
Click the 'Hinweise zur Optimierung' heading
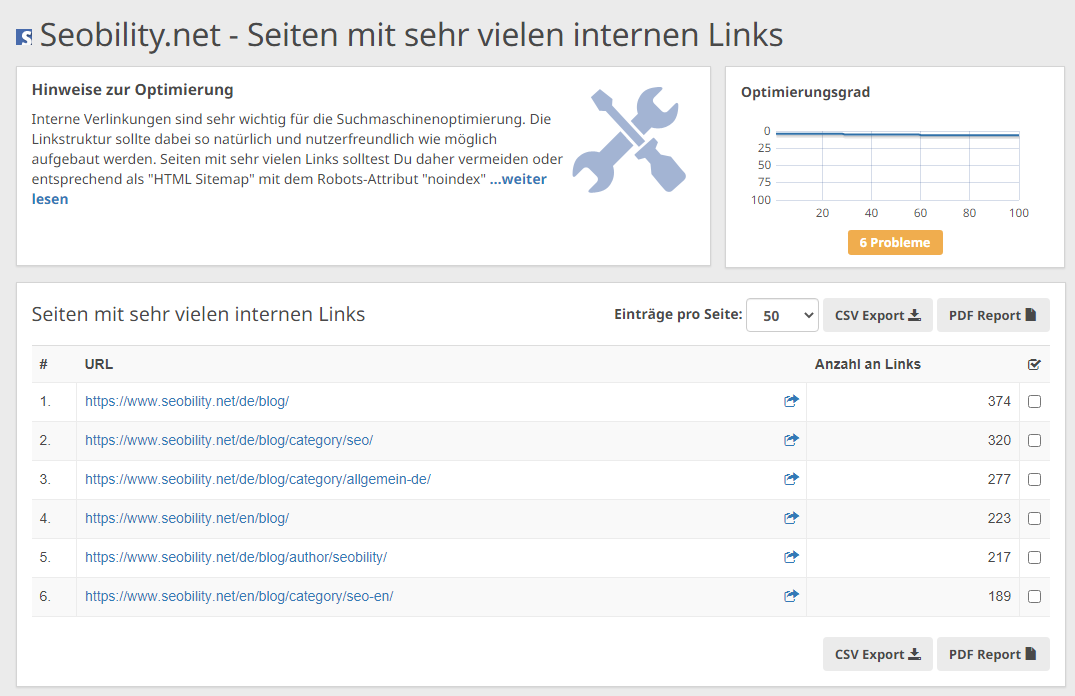pyautogui.click(x=132, y=90)
